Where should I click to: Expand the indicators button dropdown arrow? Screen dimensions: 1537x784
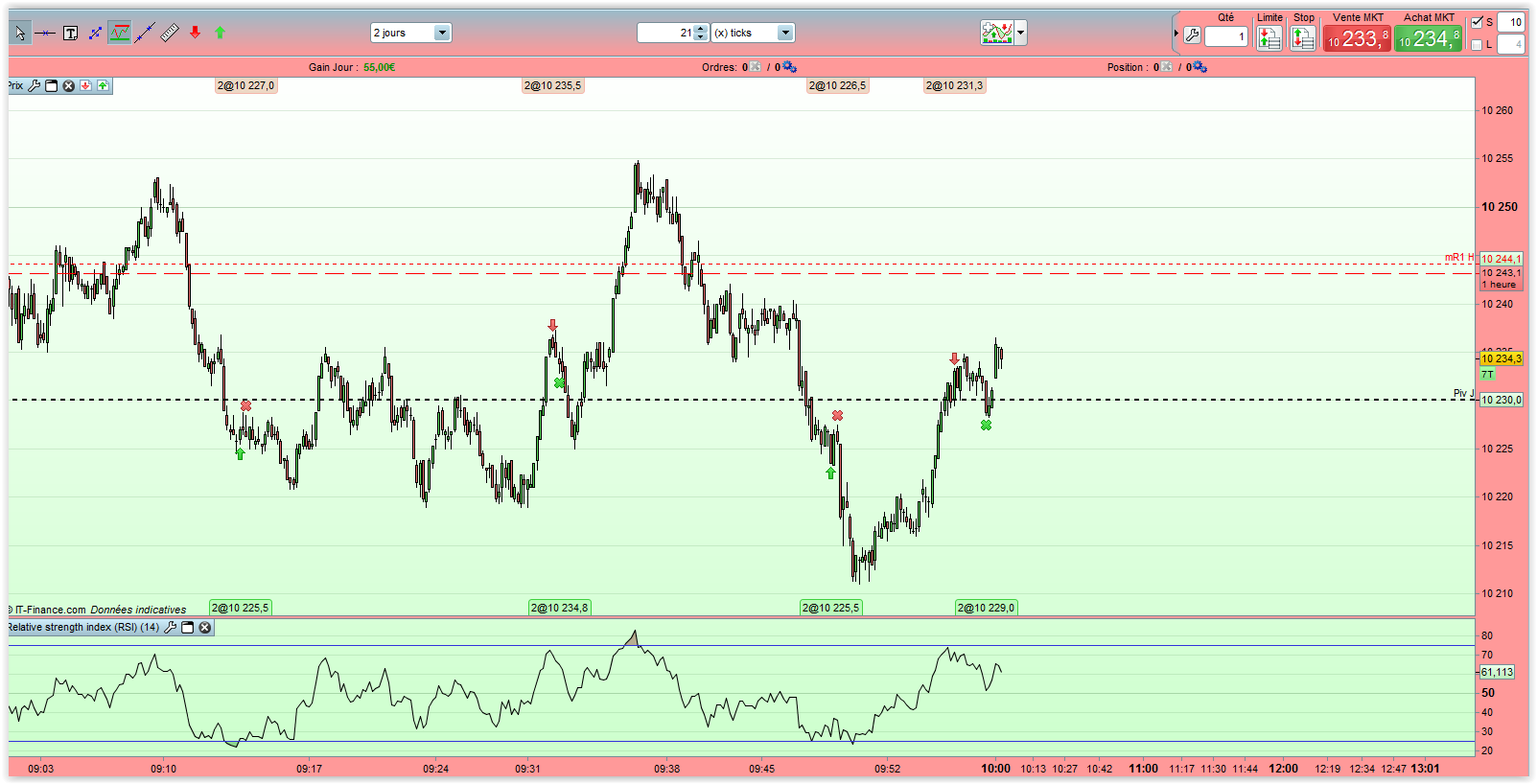(1021, 33)
